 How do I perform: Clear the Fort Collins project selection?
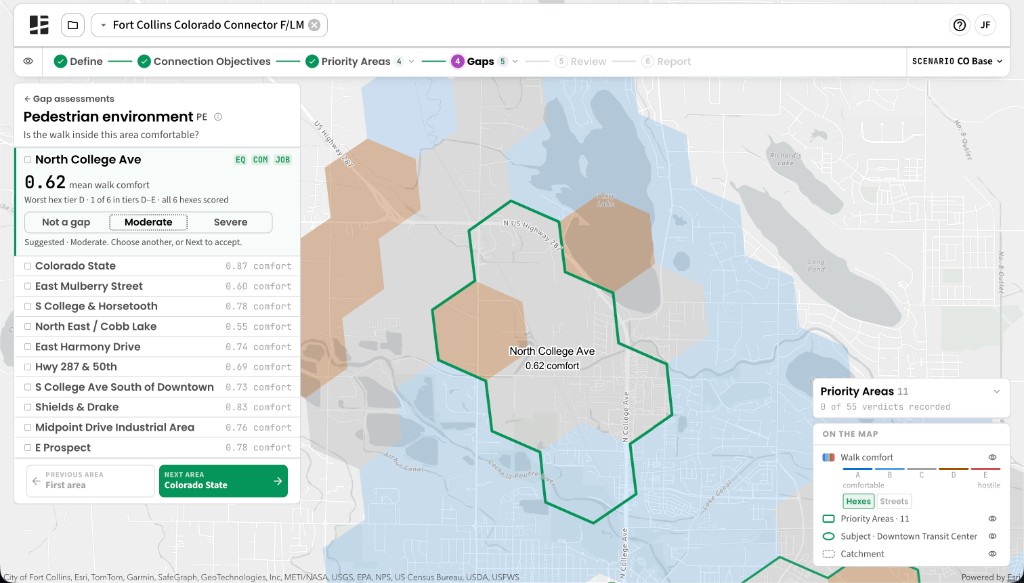314,25
